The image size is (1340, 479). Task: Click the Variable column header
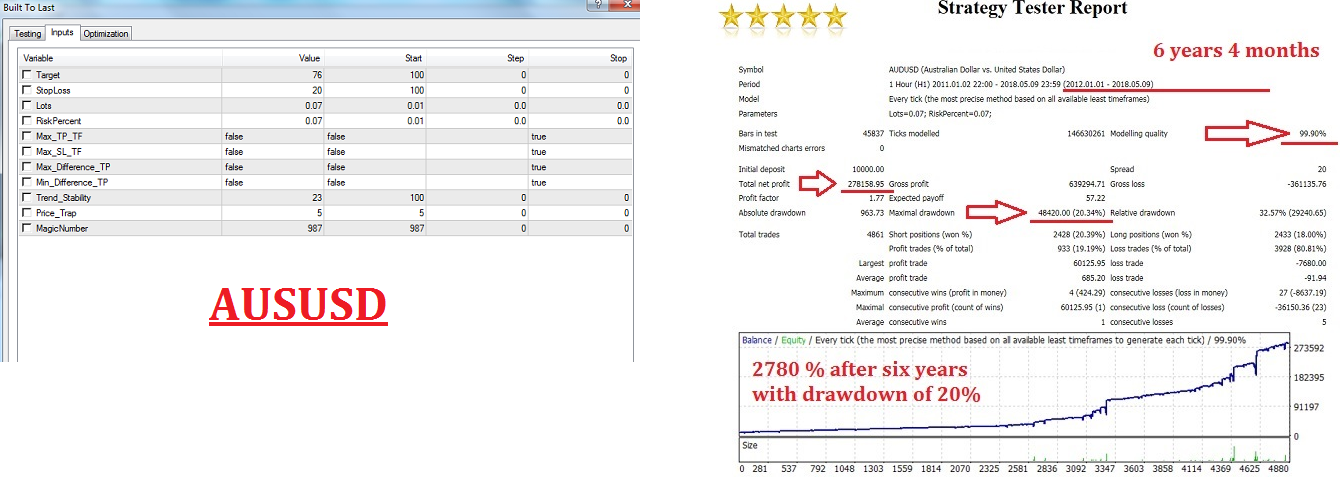click(119, 58)
